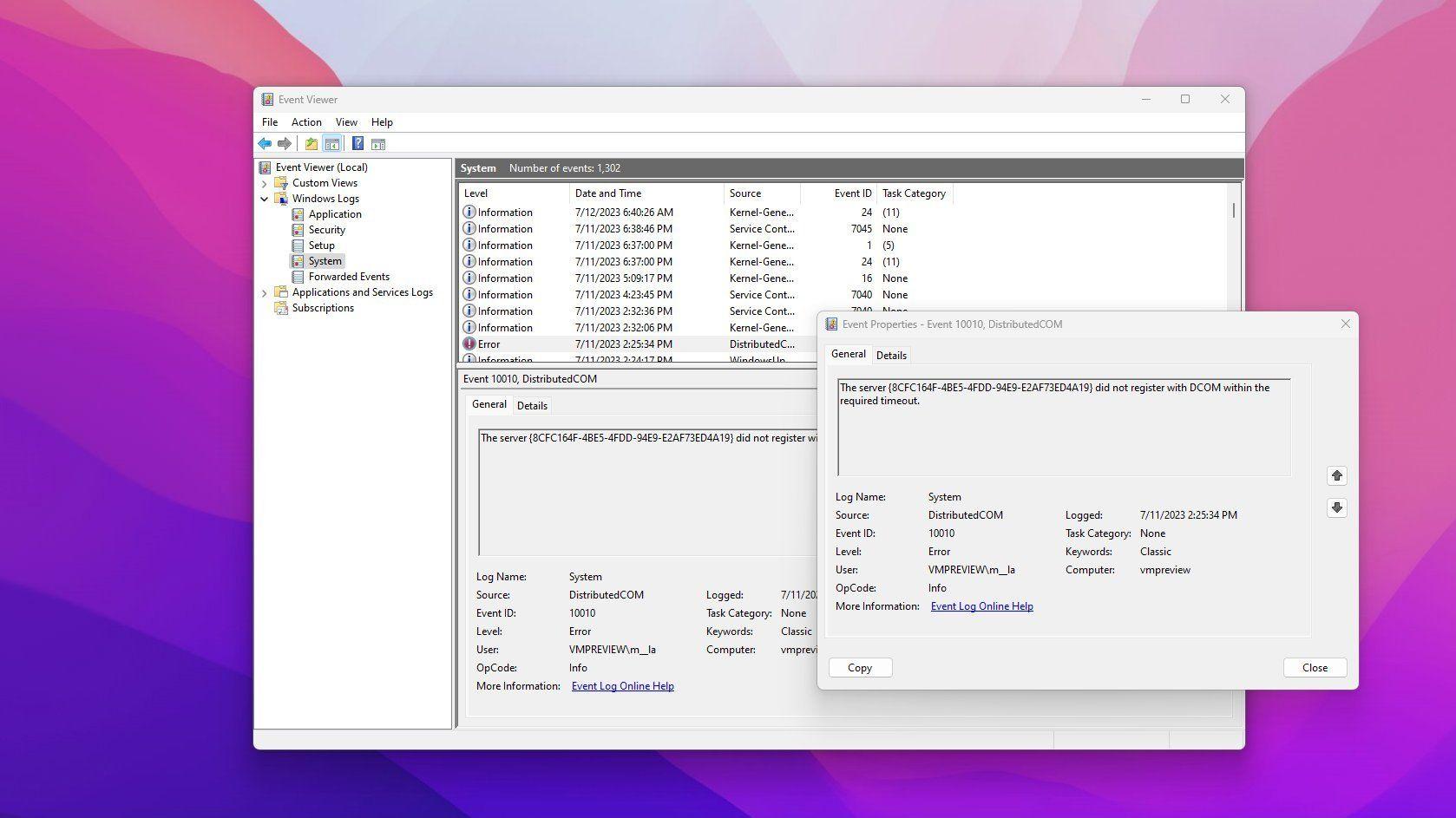Select the Subscriptions node icon
Viewport: 1456px width, 818px height.
(282, 307)
